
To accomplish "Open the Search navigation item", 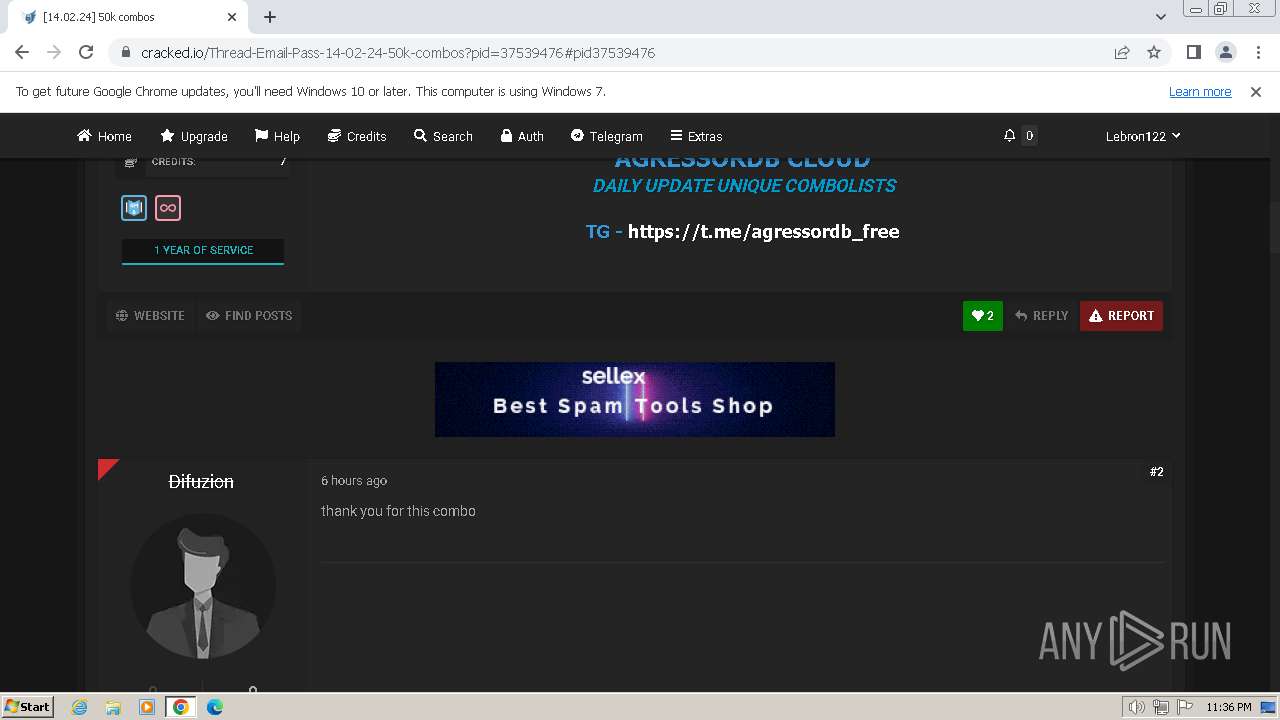I will pos(443,136).
